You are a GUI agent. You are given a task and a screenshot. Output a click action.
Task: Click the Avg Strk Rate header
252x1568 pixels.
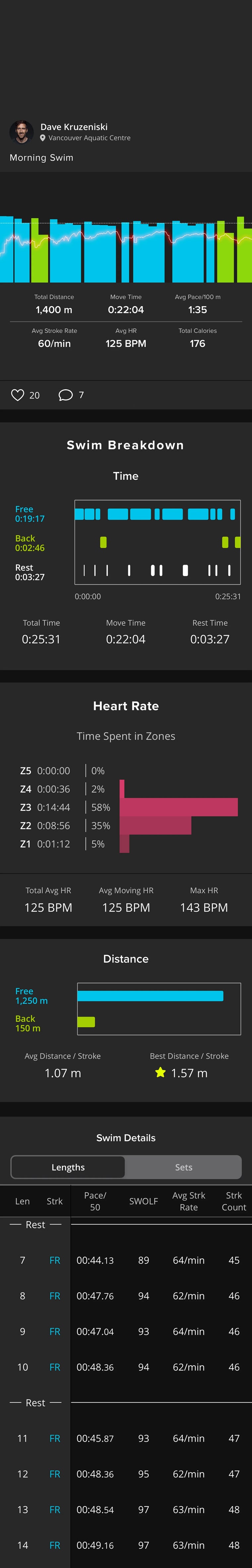click(x=188, y=1201)
